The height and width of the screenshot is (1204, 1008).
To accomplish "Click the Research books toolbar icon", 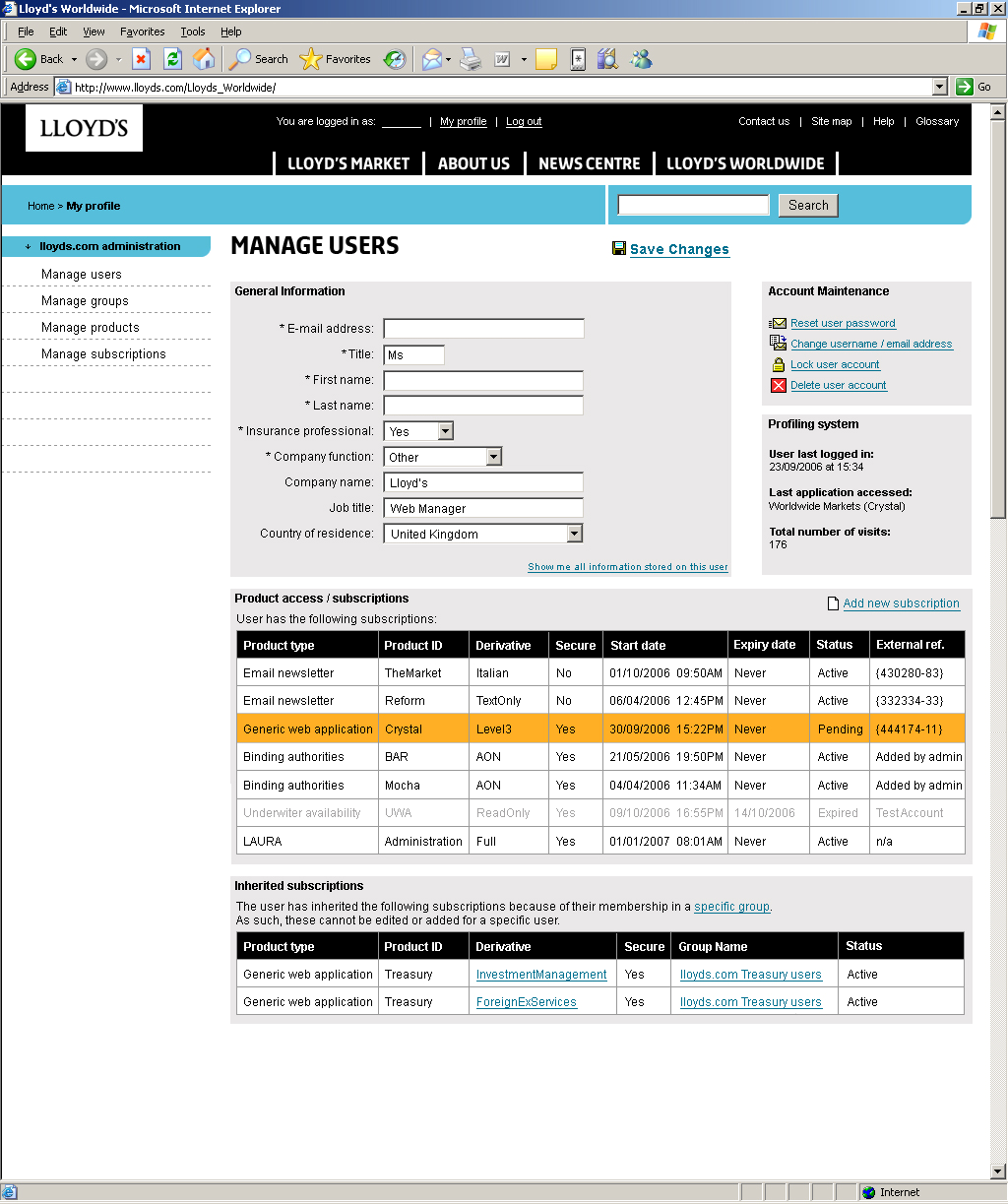I will (607, 59).
